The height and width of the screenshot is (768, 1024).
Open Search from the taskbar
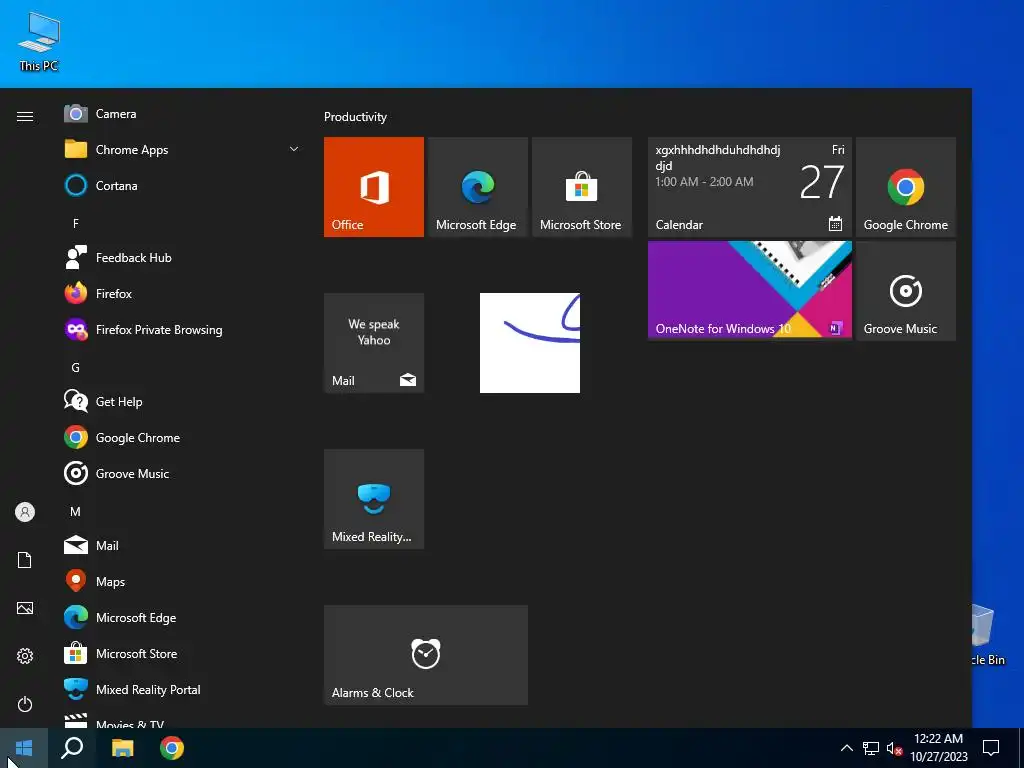[72, 748]
